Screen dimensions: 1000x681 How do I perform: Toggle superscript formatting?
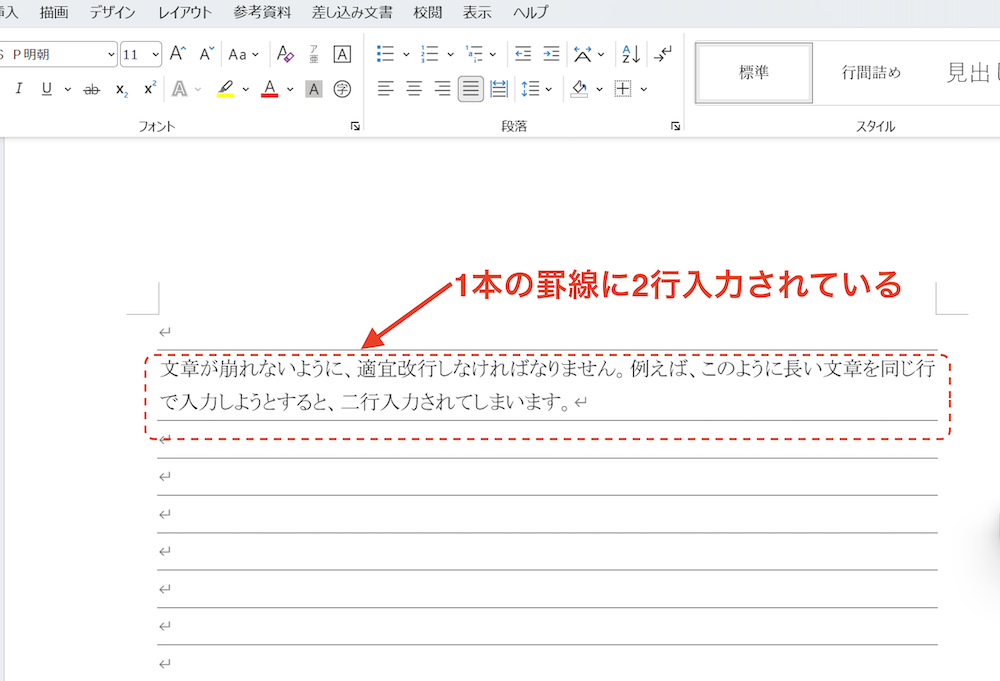[150, 89]
